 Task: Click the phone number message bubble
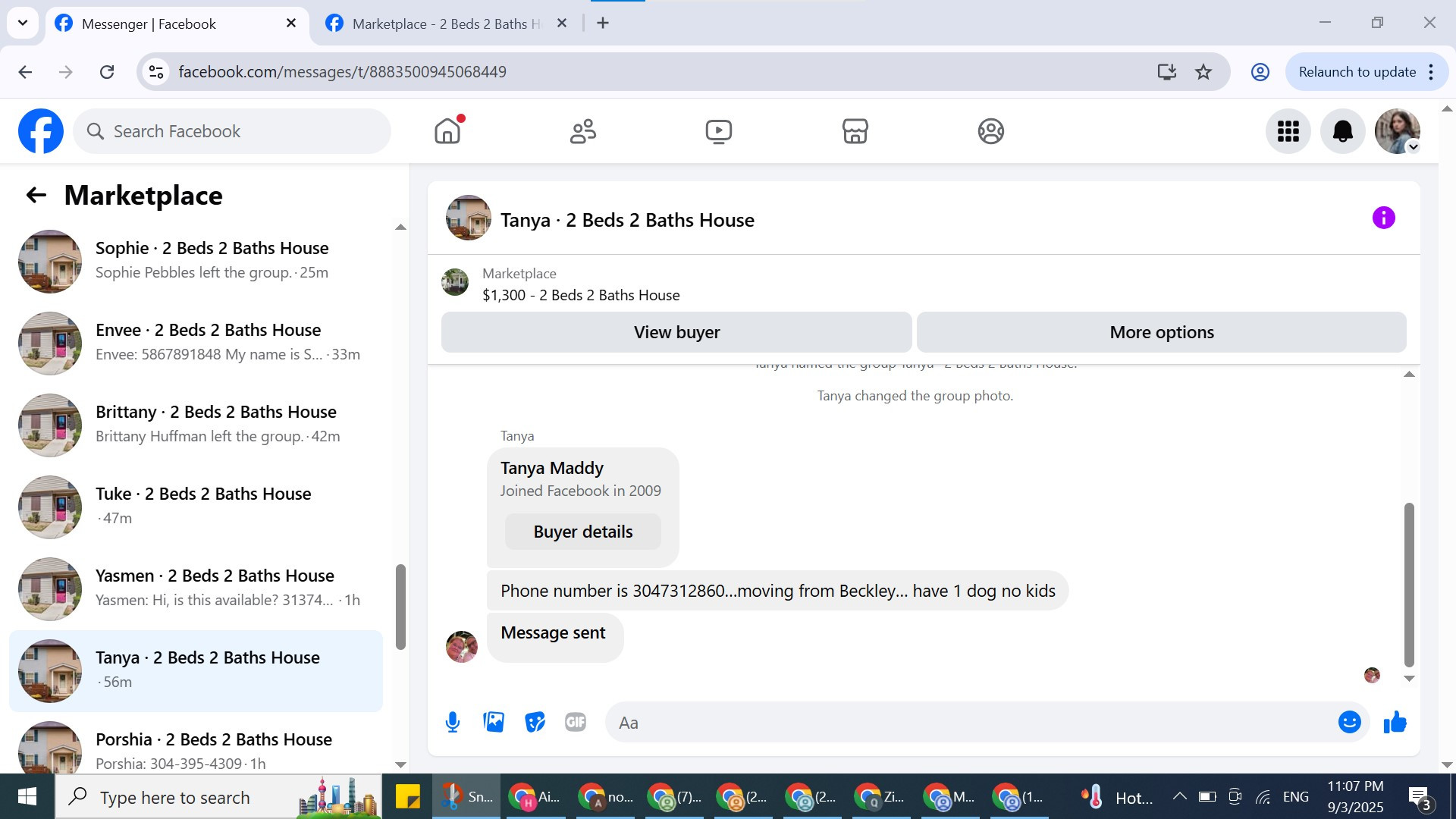pyautogui.click(x=777, y=591)
